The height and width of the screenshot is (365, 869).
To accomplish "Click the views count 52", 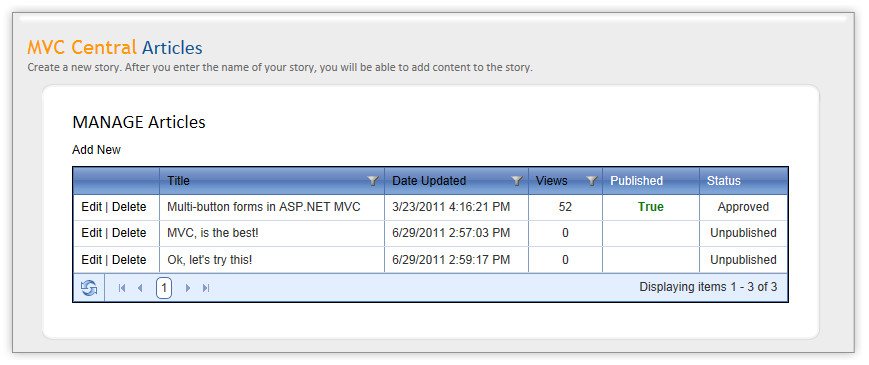I will [x=565, y=207].
